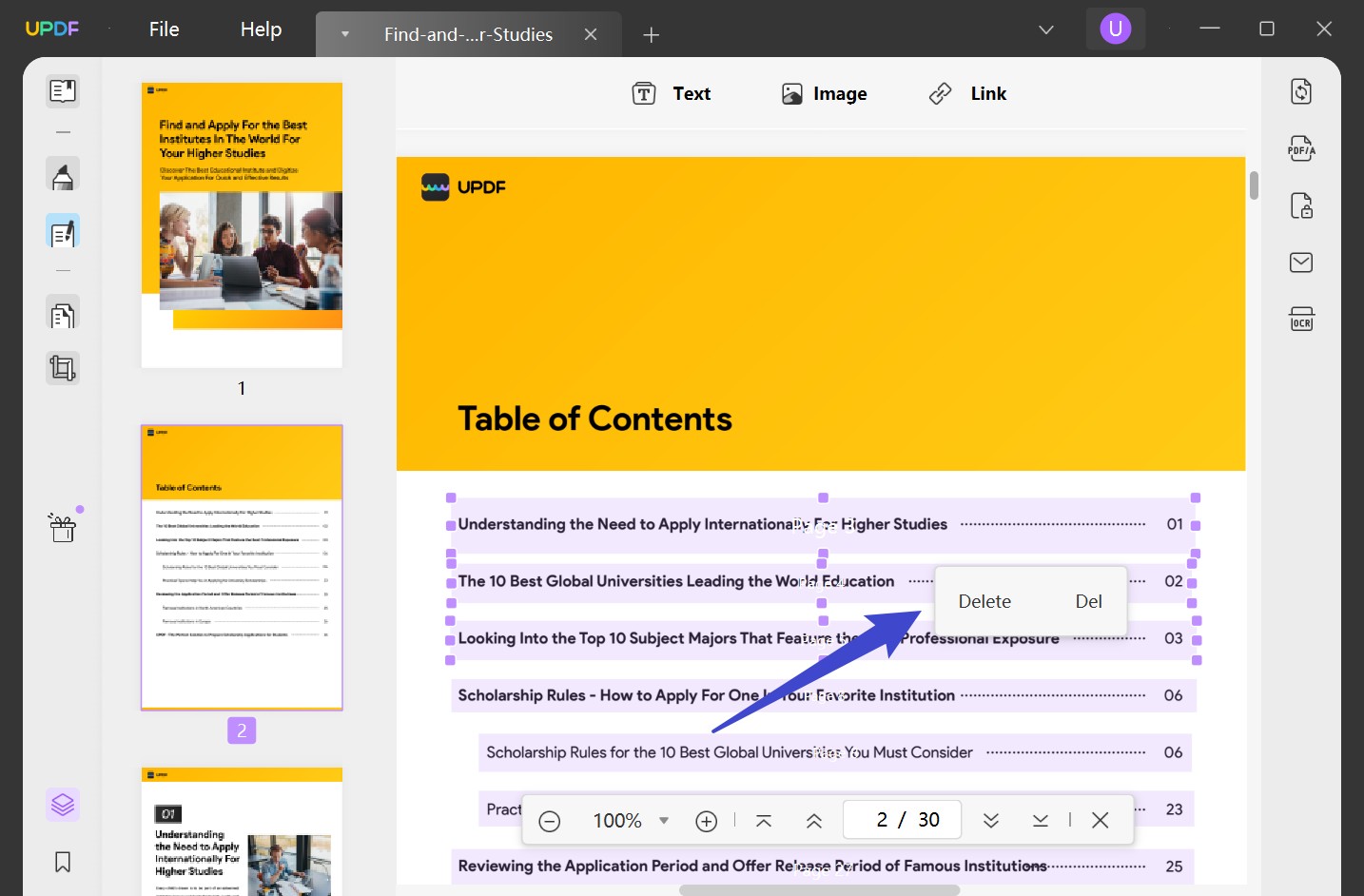Click the PDF/A export icon
The height and width of the screenshot is (896, 1364).
(x=1301, y=148)
